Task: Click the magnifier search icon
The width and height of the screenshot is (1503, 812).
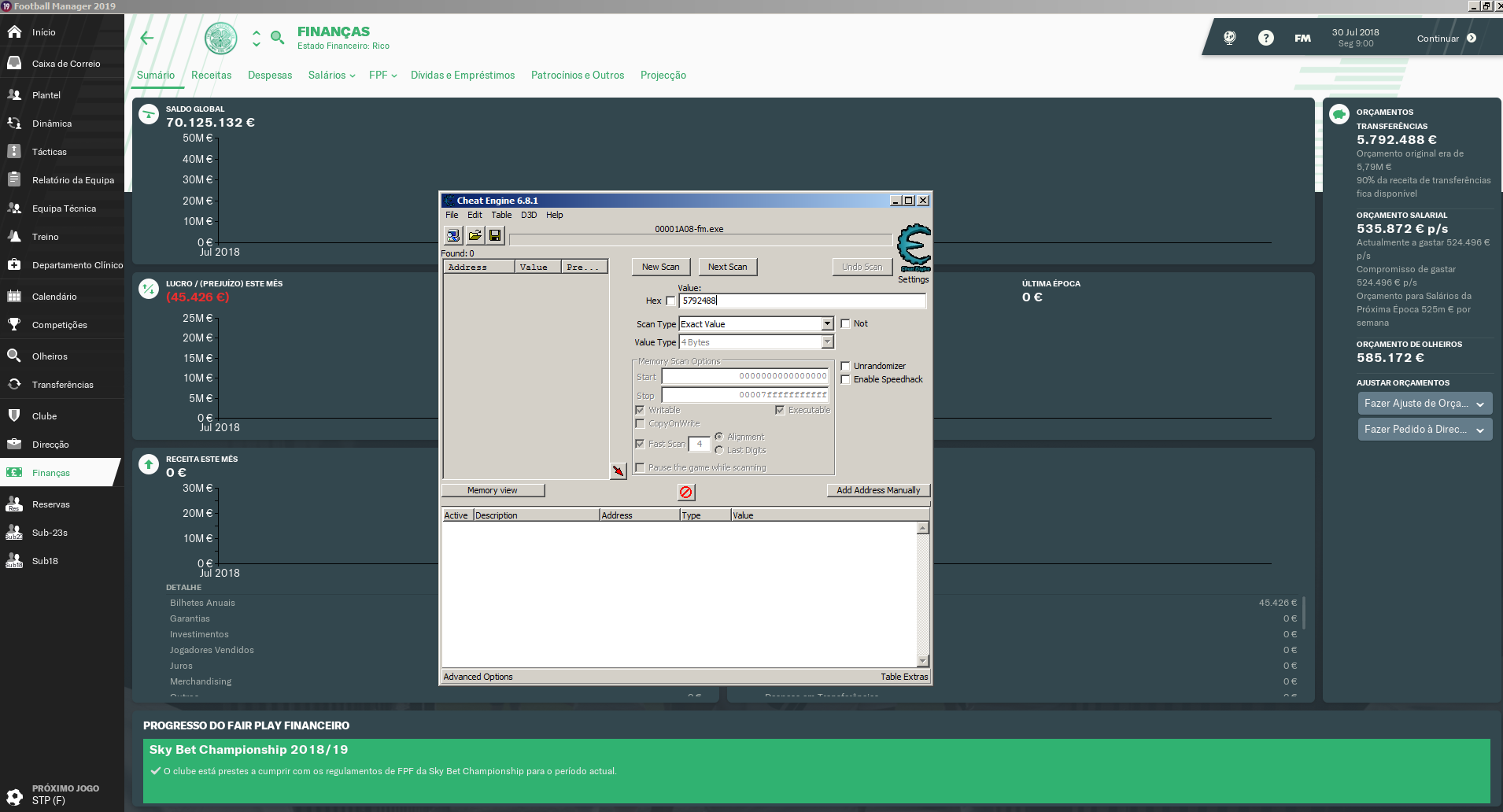Action: tap(277, 38)
